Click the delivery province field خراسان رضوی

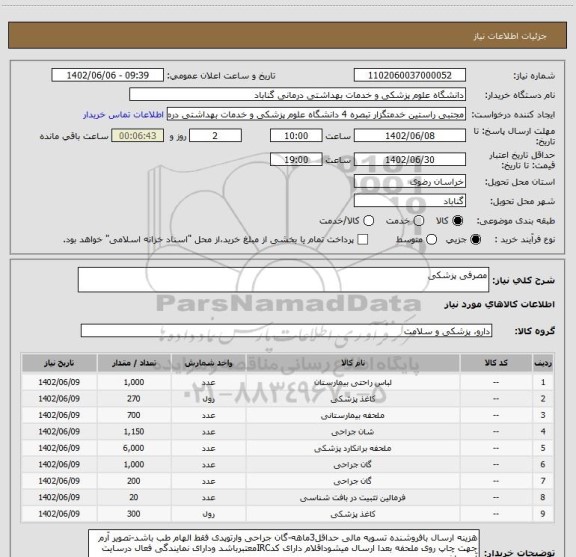tap(410, 182)
